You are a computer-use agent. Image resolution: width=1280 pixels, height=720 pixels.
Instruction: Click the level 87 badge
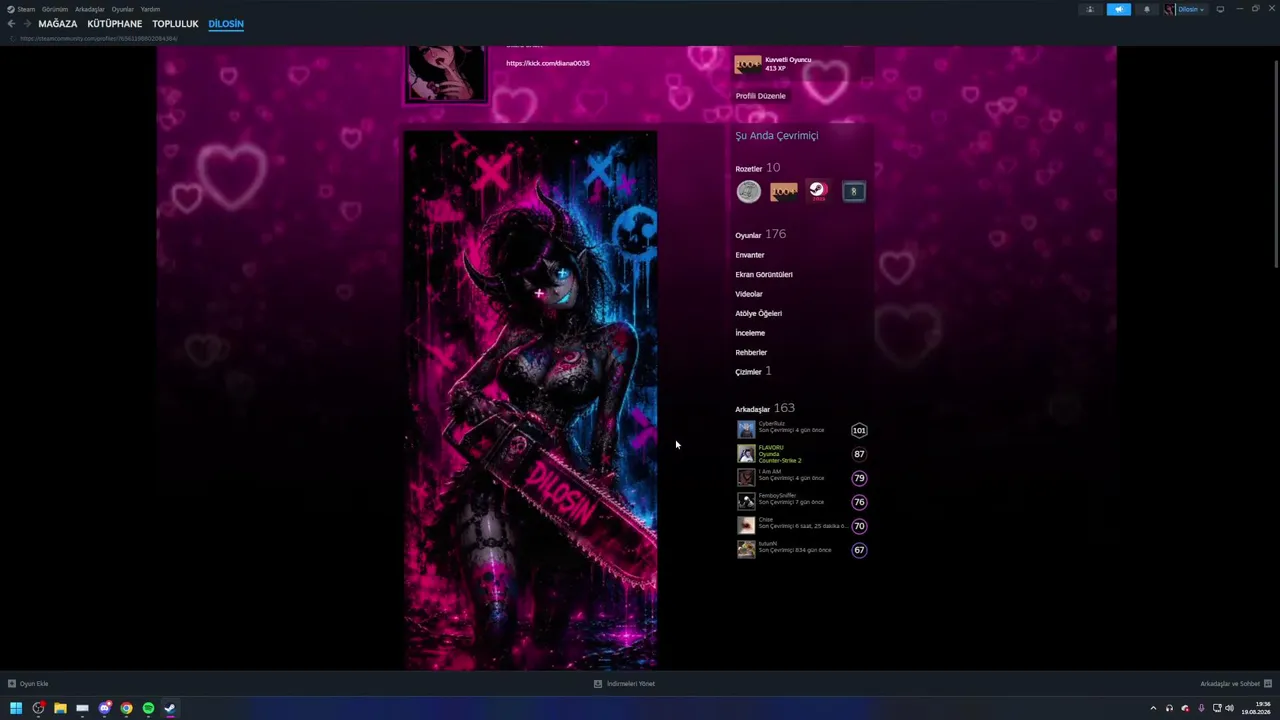click(x=859, y=454)
